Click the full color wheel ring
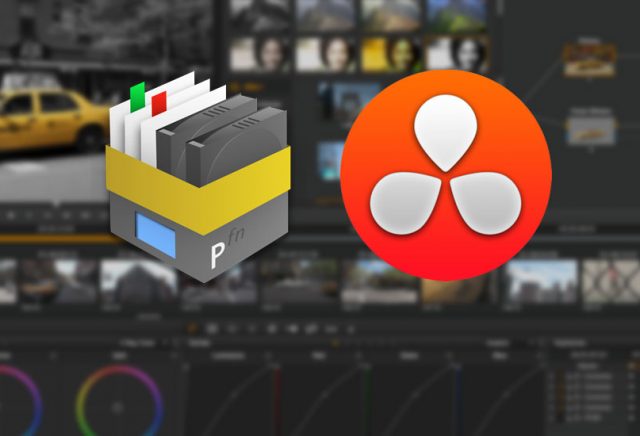This screenshot has width=640, height=436. click(x=119, y=401)
